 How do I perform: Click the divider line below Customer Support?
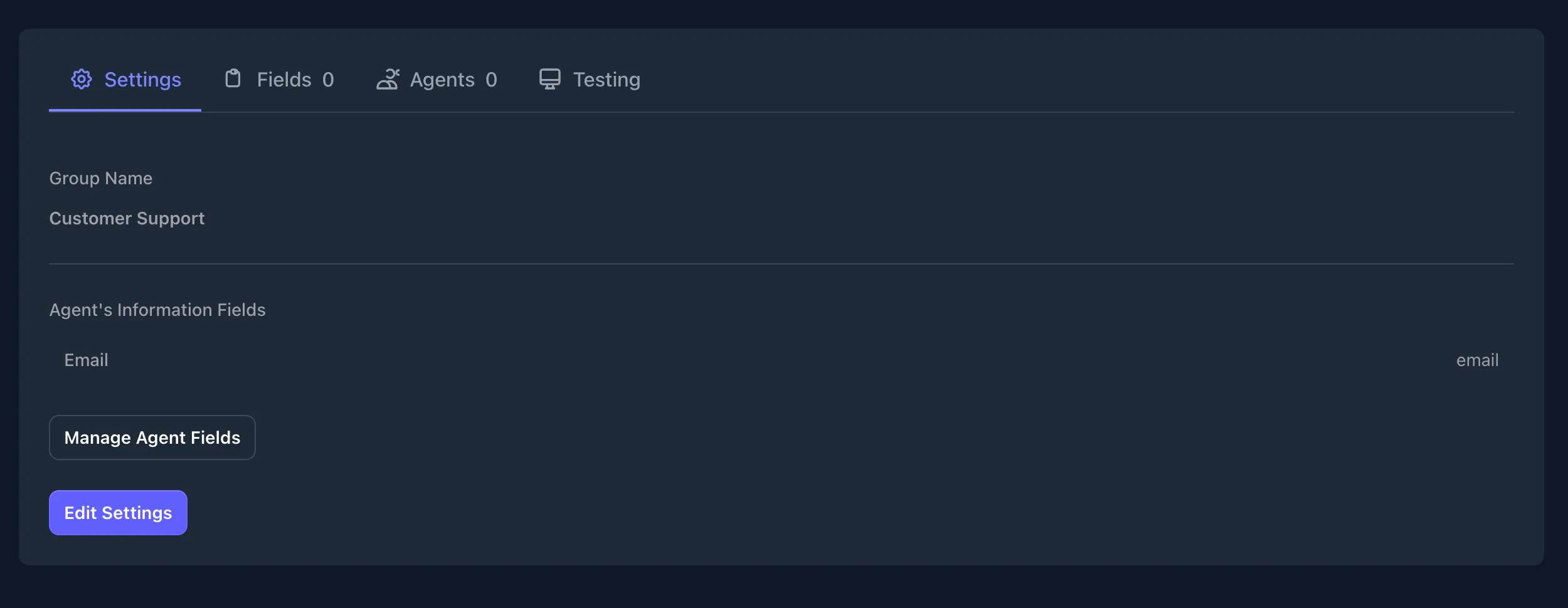click(781, 264)
